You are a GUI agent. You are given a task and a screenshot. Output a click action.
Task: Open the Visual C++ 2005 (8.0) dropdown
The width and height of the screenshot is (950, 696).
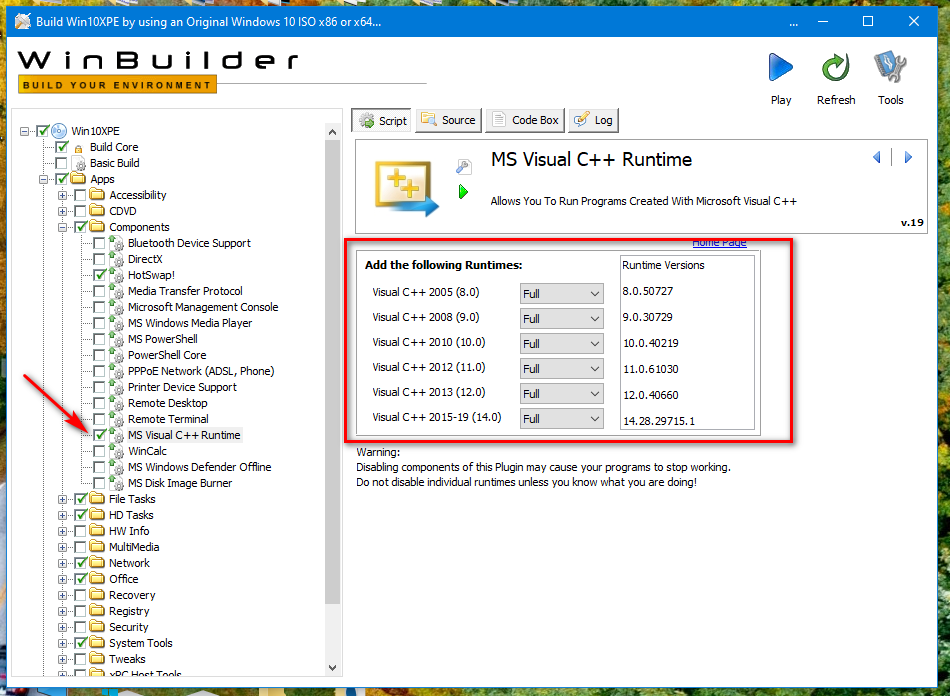click(562, 294)
